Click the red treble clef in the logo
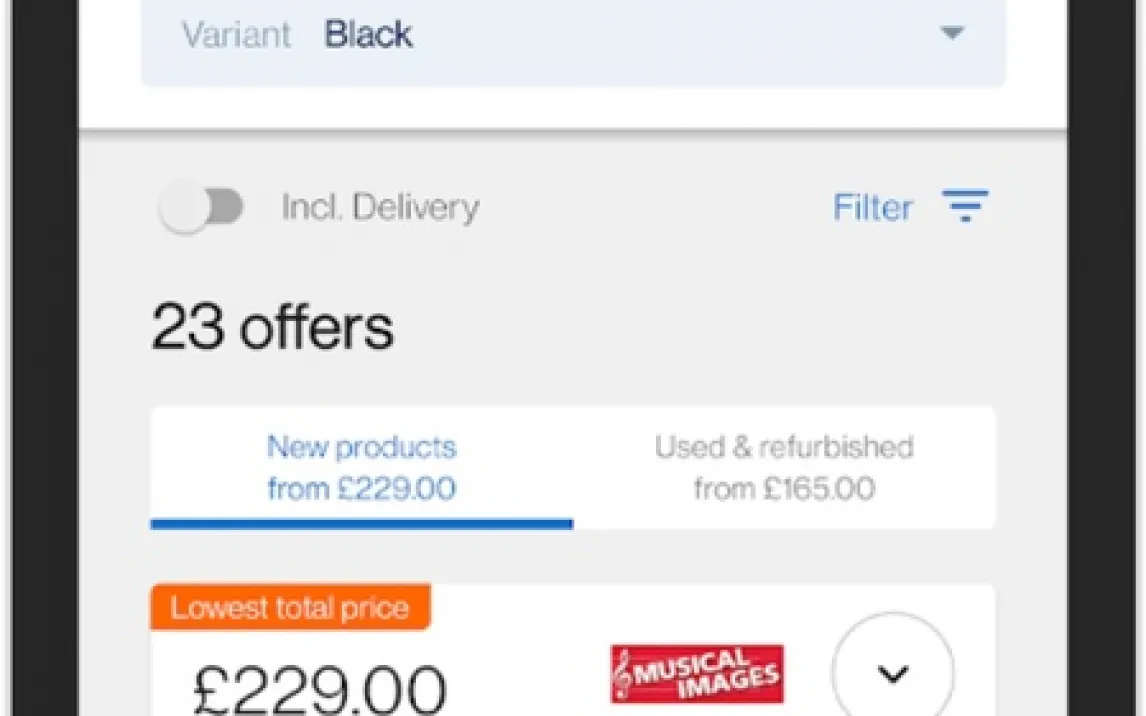Image resolution: width=1146 pixels, height=716 pixels. pyautogui.click(x=623, y=674)
